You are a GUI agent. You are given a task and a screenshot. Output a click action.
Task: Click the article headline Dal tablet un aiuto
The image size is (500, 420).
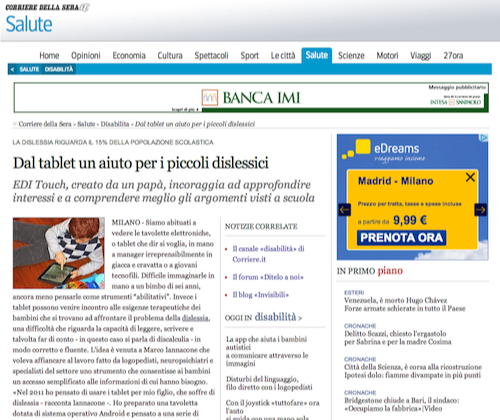click(141, 163)
